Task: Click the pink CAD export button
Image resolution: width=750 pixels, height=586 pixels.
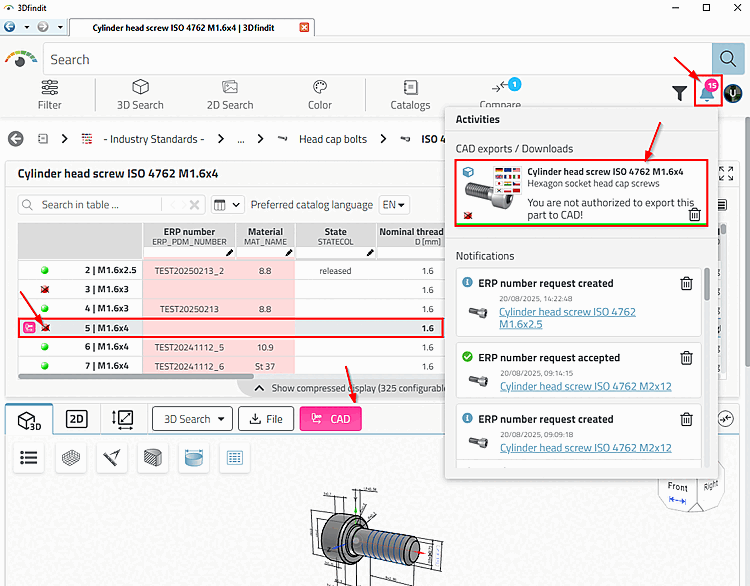Action: (331, 419)
